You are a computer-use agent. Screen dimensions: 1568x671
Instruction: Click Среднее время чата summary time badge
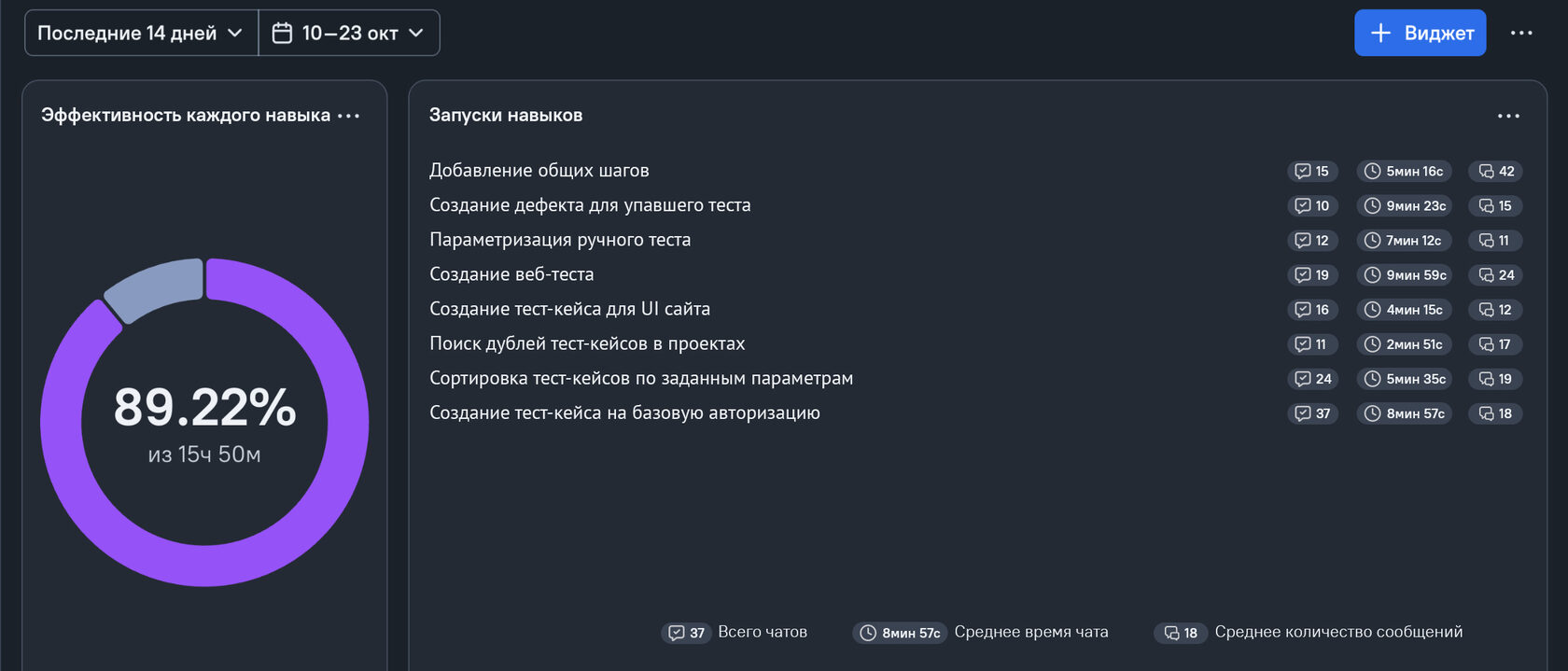(901, 633)
